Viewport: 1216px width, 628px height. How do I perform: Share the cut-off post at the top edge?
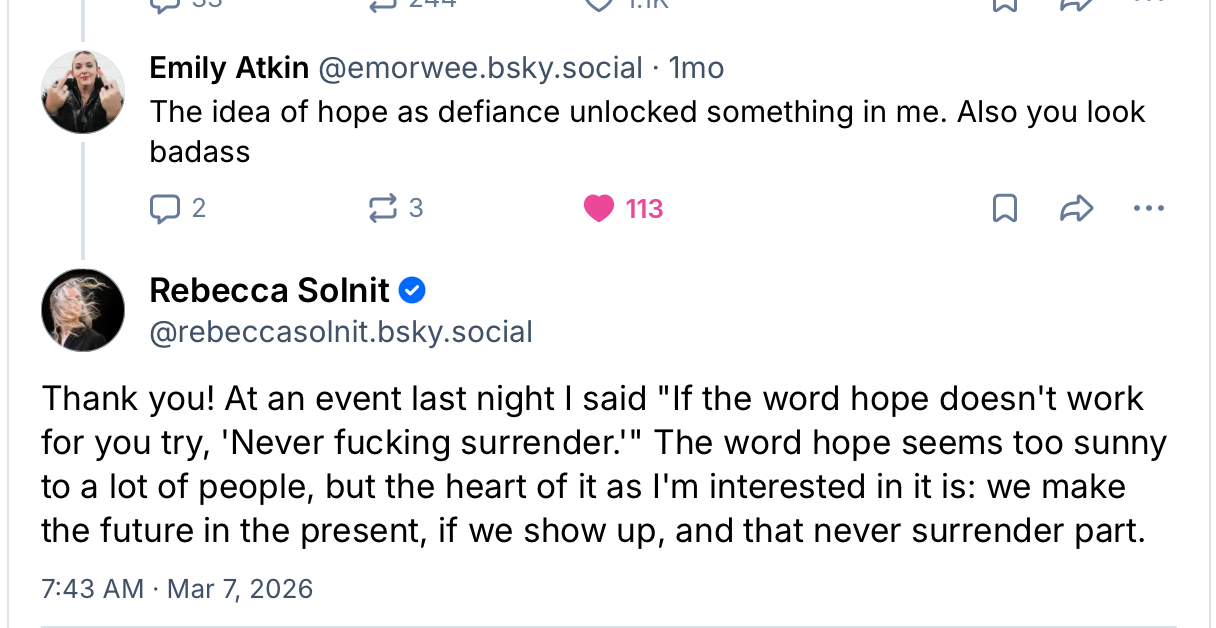point(1074,4)
